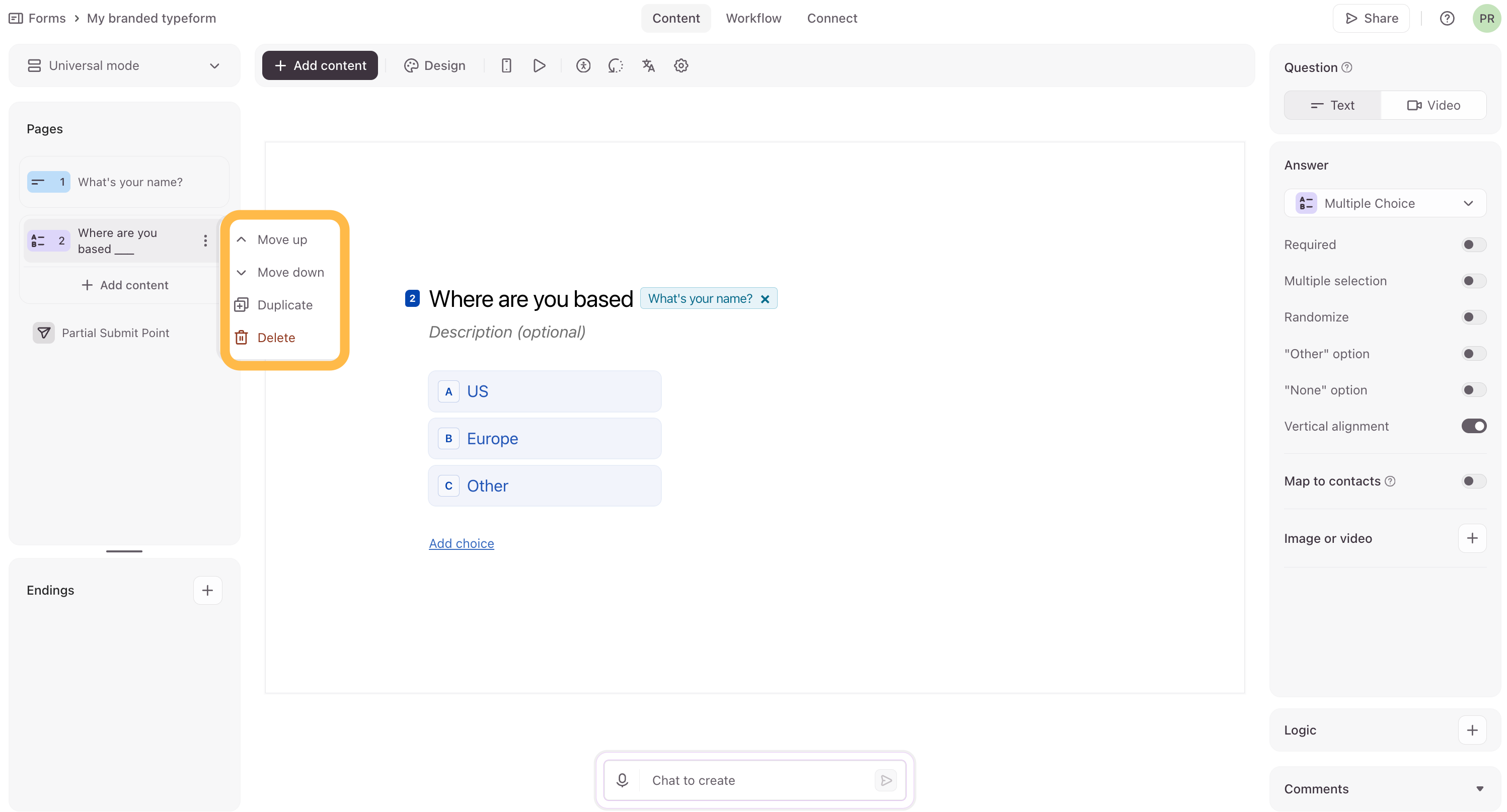Toggle the Required switch
The image size is (1507, 812).
click(x=1473, y=245)
